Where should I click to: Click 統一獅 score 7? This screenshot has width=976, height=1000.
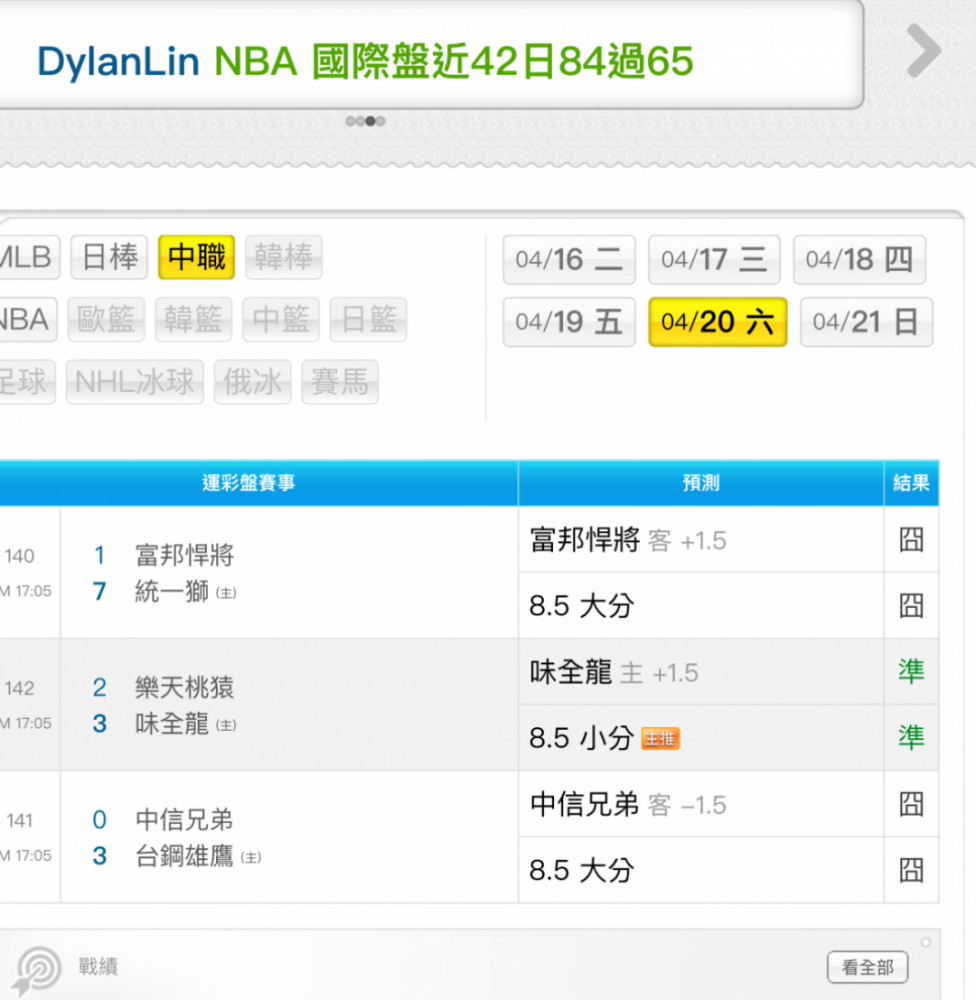100,591
